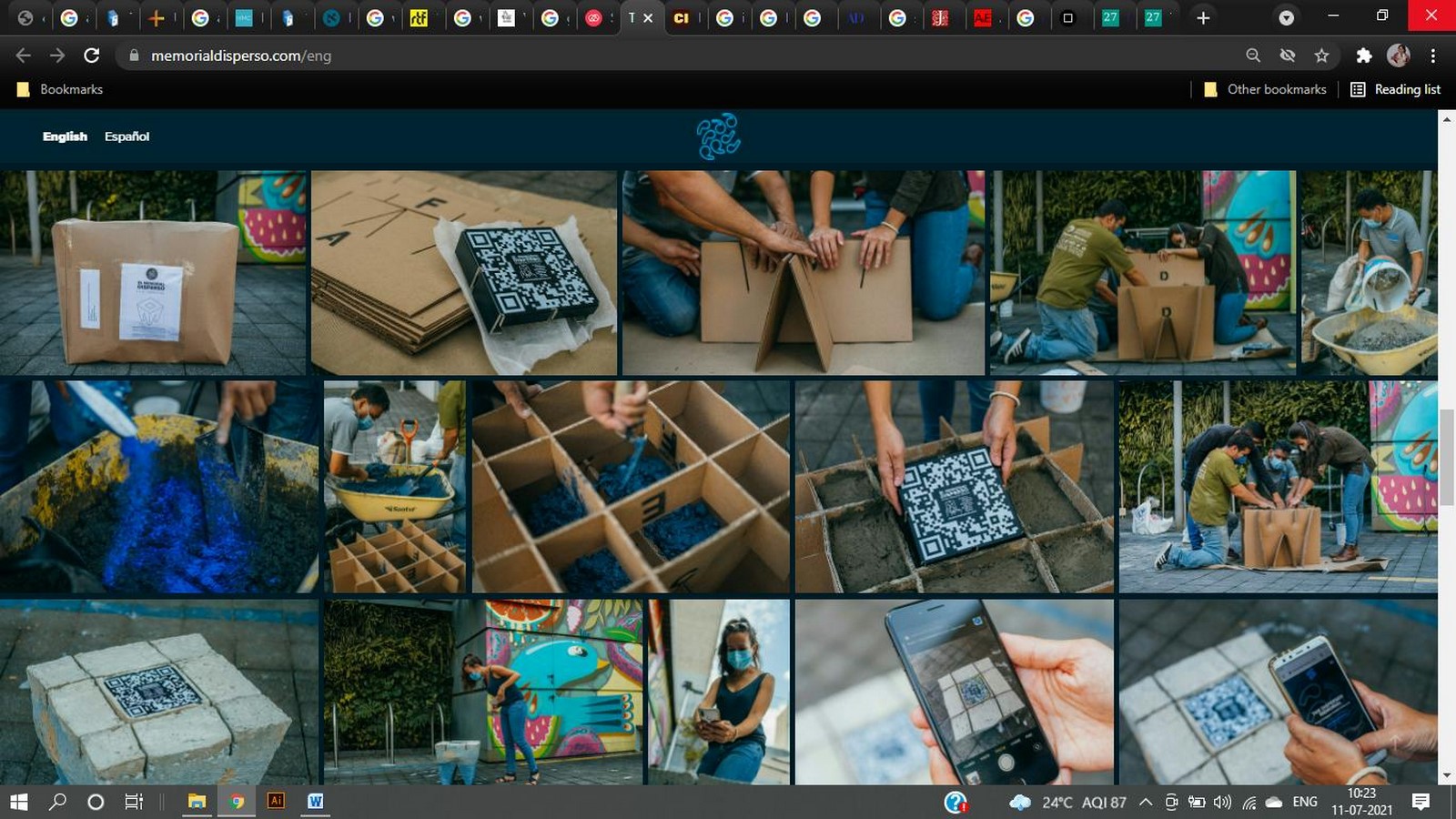1456x819 pixels.
Task: Click the scrollbar down arrow
Action: (x=1447, y=776)
